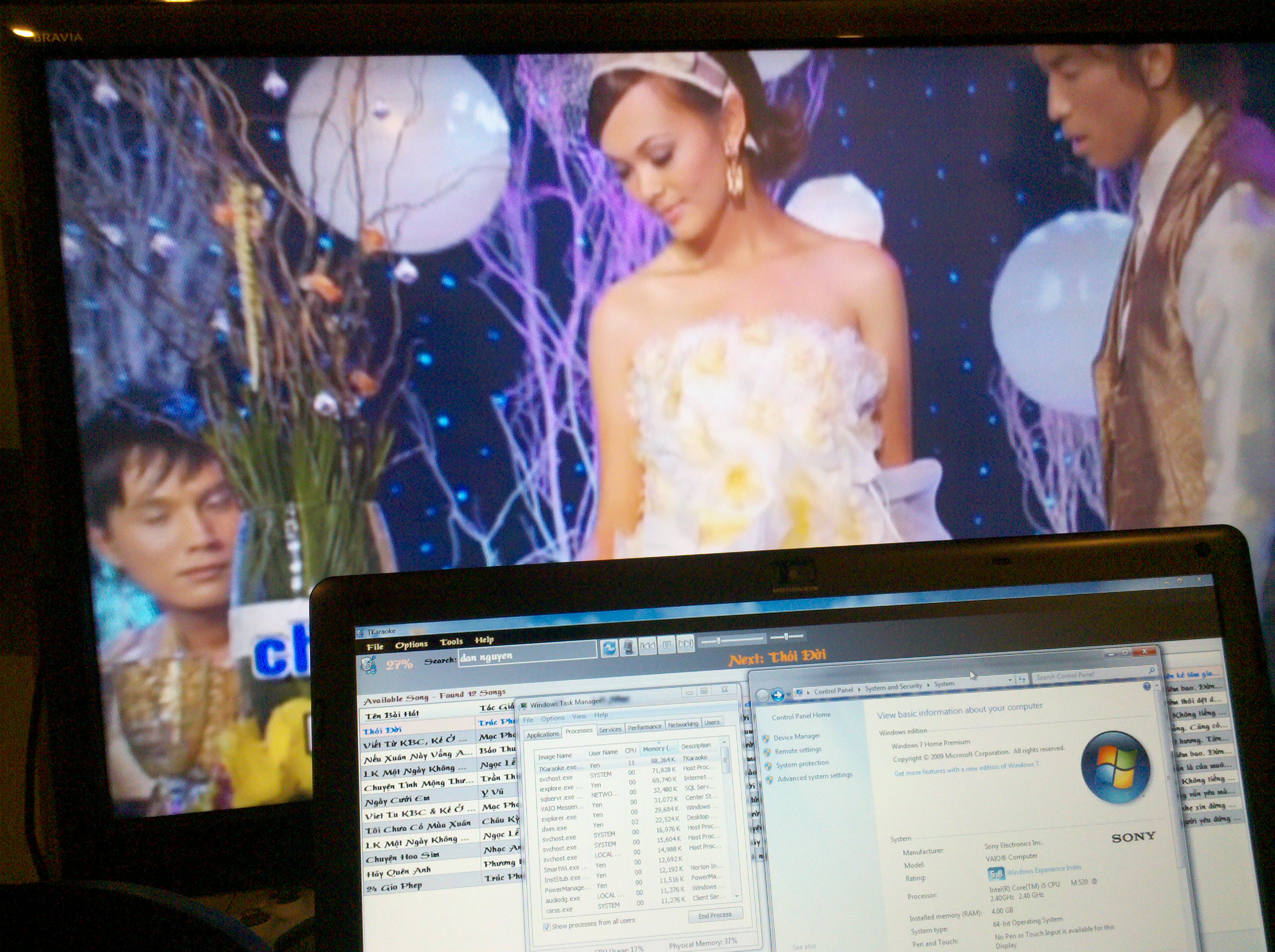Open TKaraoke Options menu
The image size is (1275, 952).
(412, 644)
